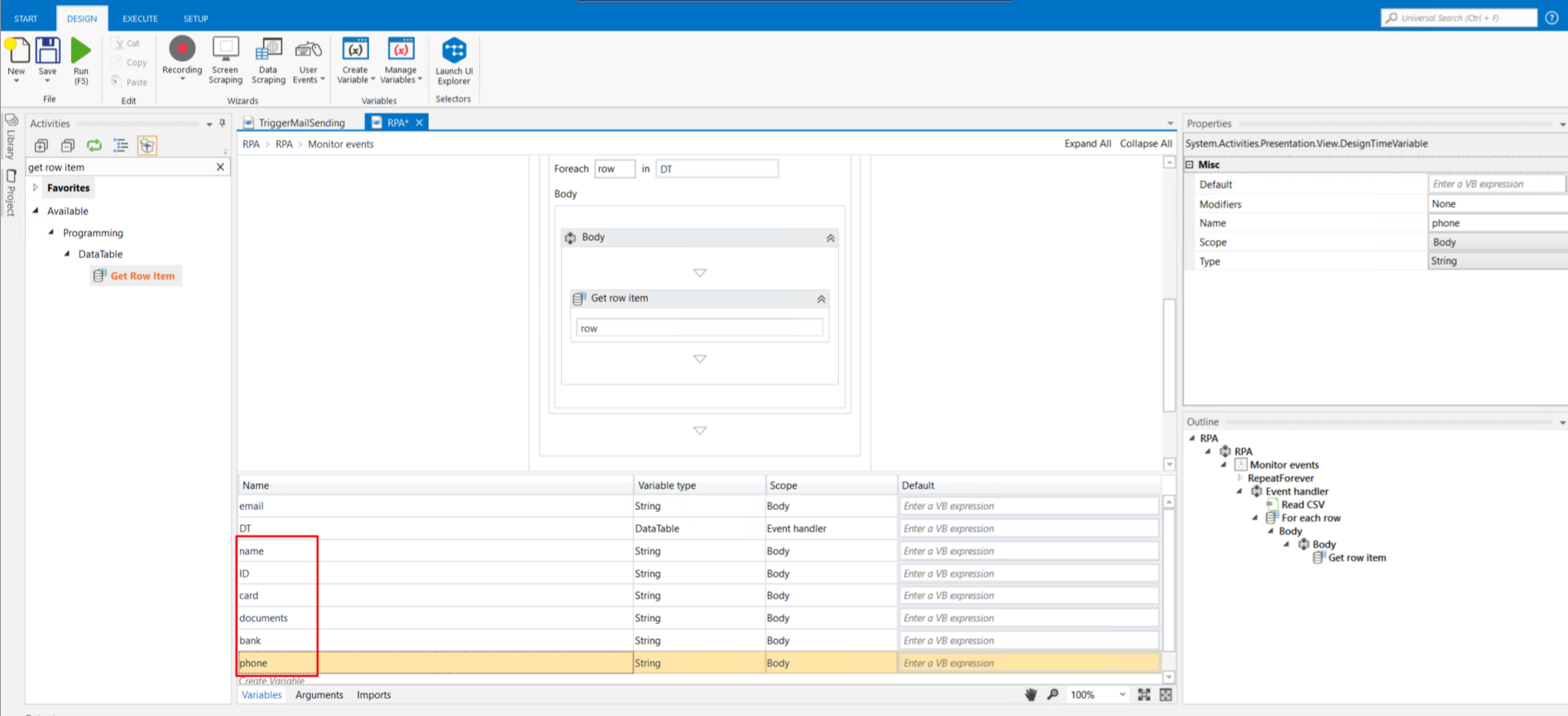Expand the Favorites tree node
1568x716 pixels.
coord(36,188)
